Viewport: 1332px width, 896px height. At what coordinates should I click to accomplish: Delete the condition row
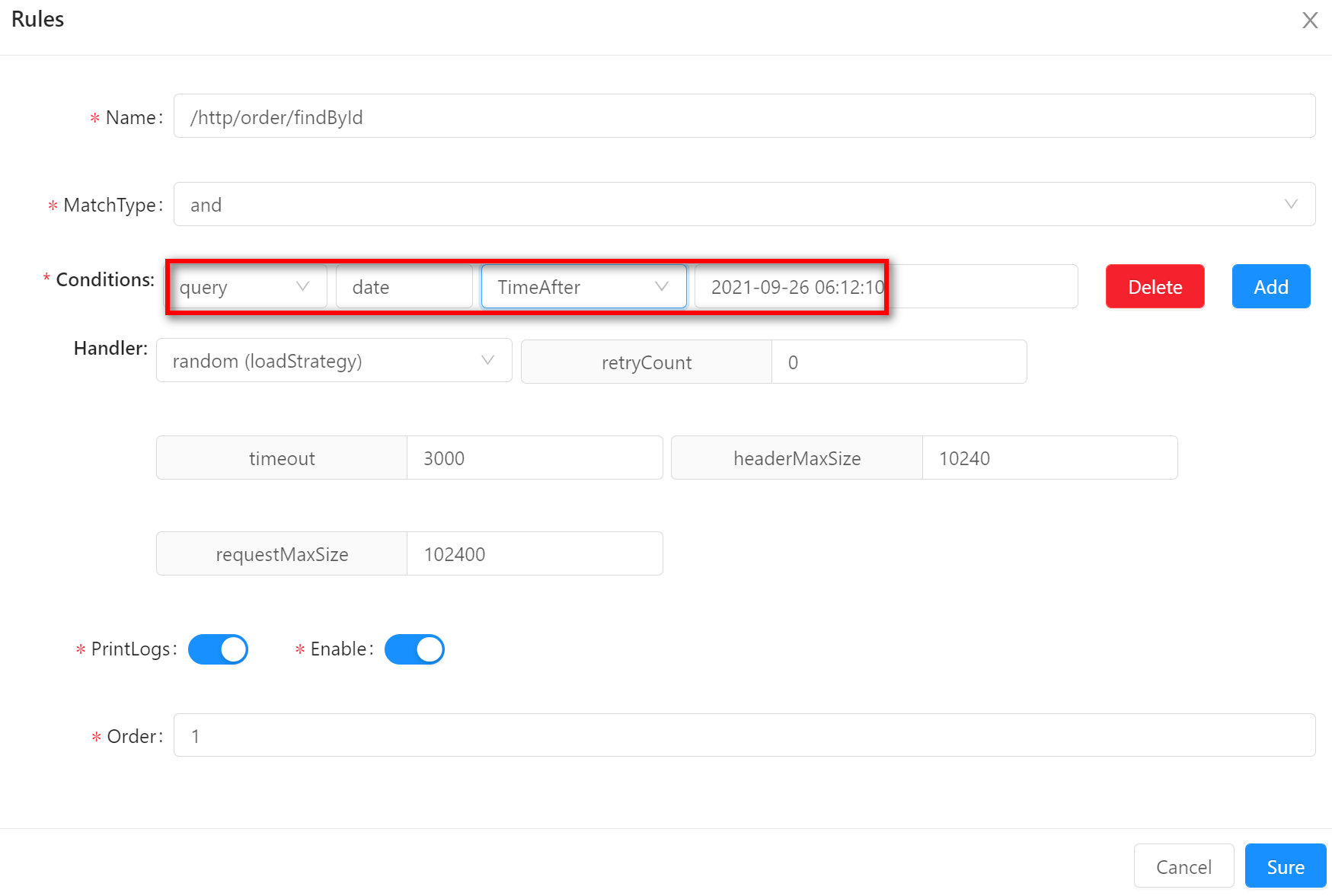(x=1154, y=287)
